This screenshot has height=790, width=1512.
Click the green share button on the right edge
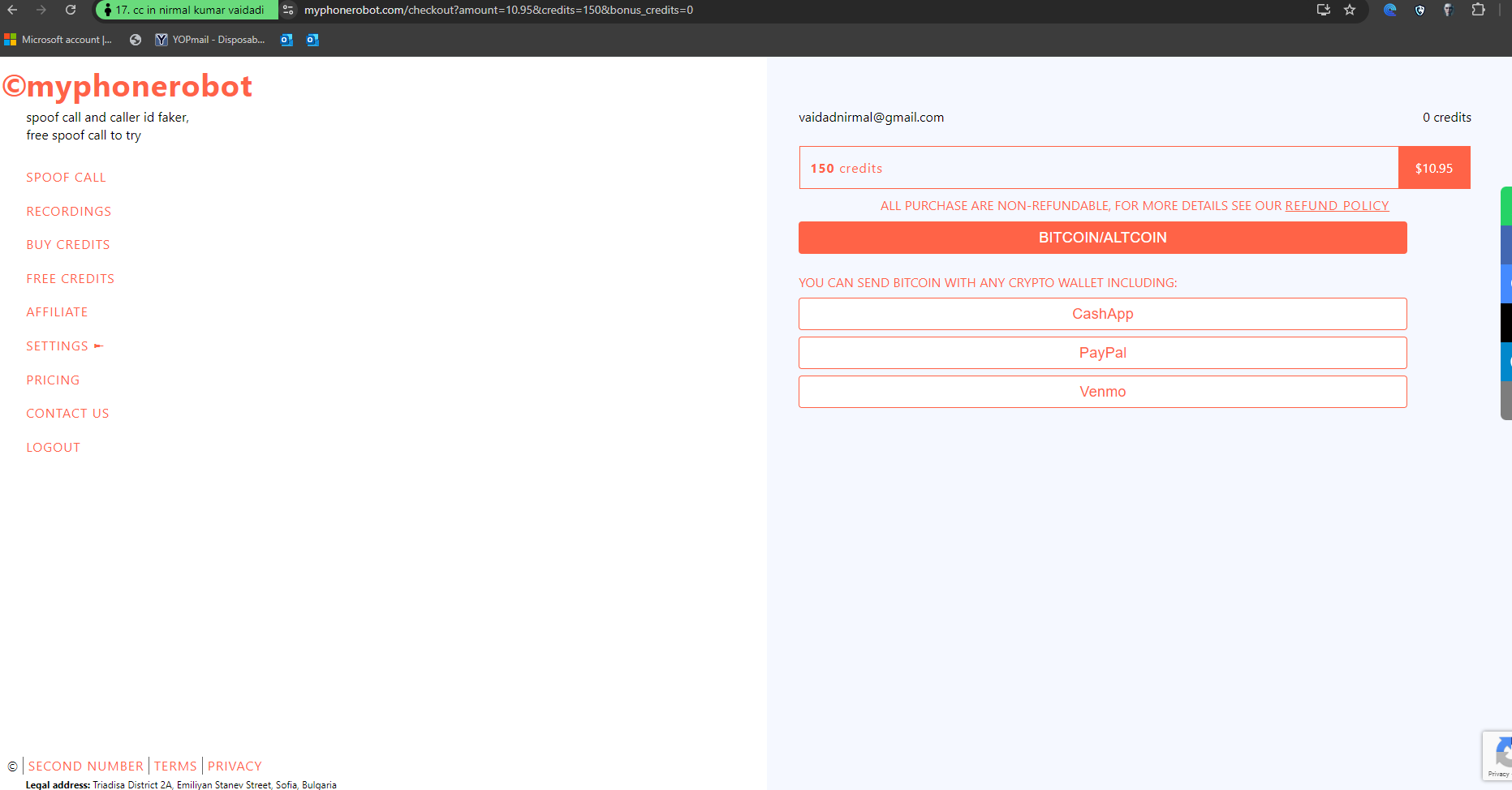[x=1506, y=206]
